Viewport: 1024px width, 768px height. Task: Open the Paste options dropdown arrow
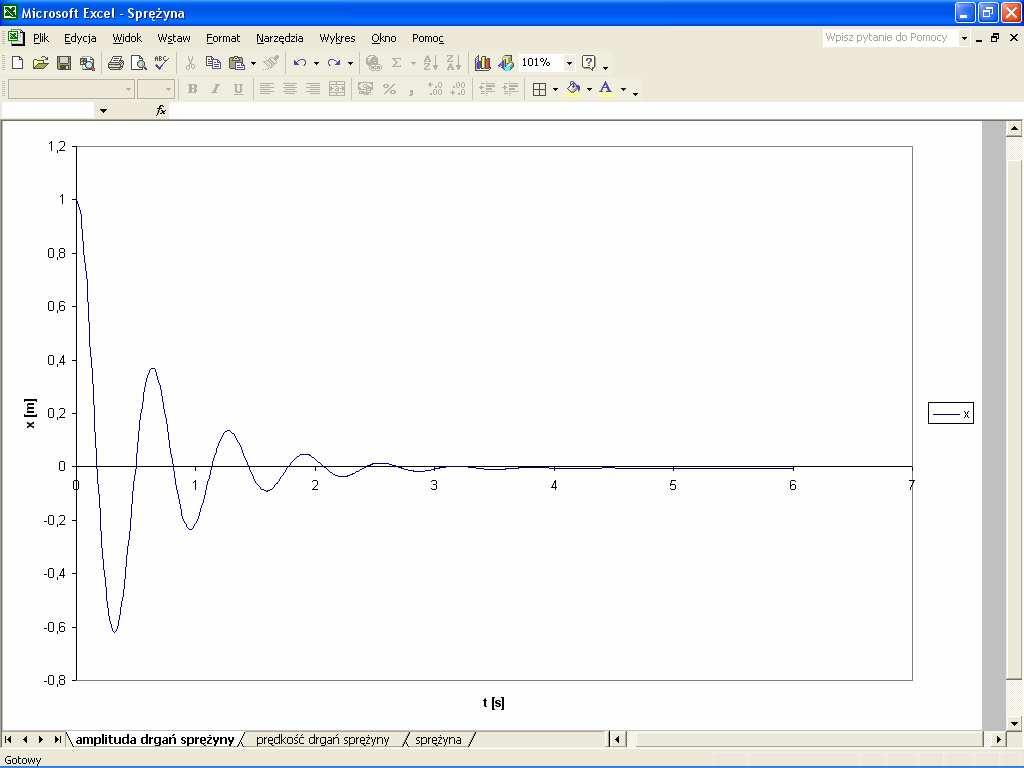[253, 63]
